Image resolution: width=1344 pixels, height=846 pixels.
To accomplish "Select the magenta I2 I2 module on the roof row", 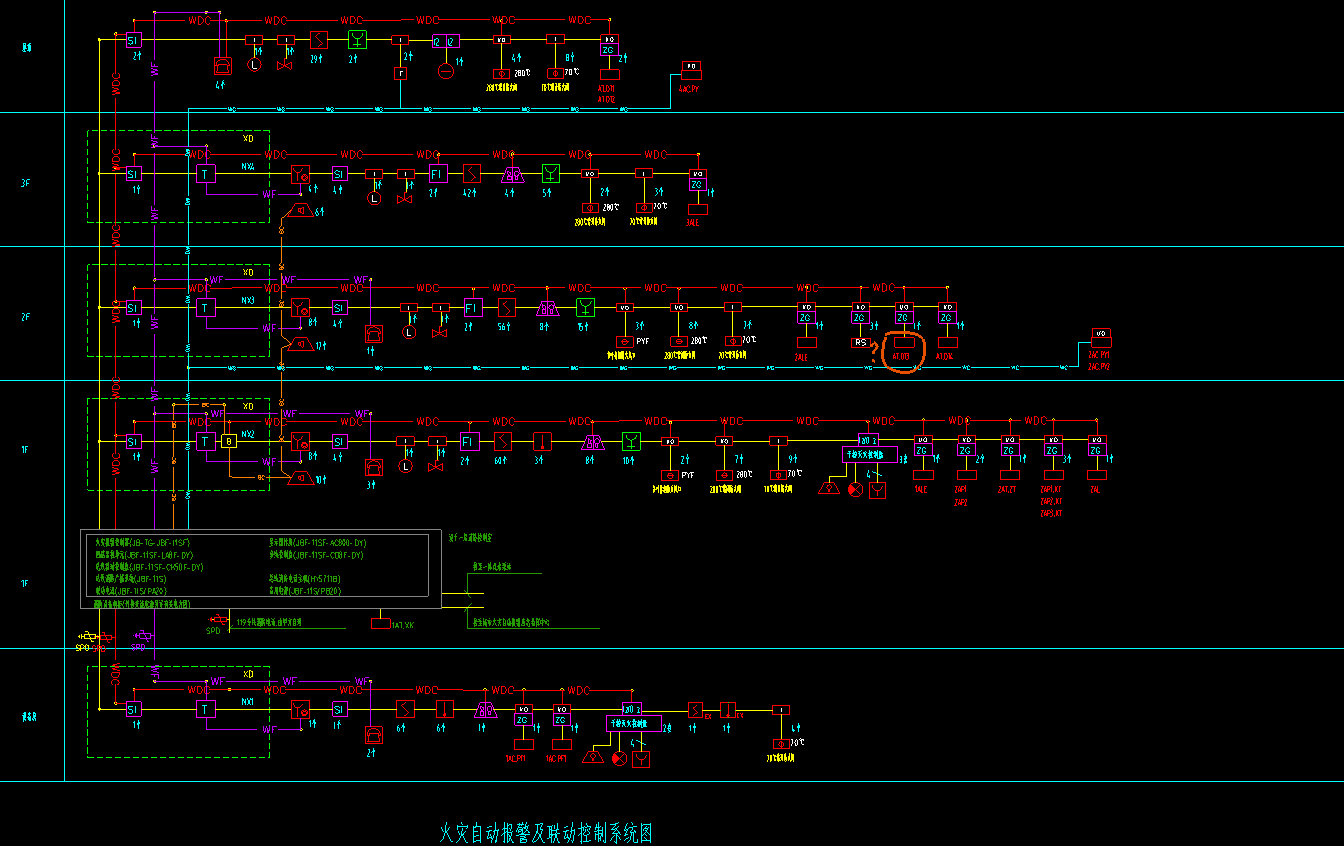I will pyautogui.click(x=445, y=41).
